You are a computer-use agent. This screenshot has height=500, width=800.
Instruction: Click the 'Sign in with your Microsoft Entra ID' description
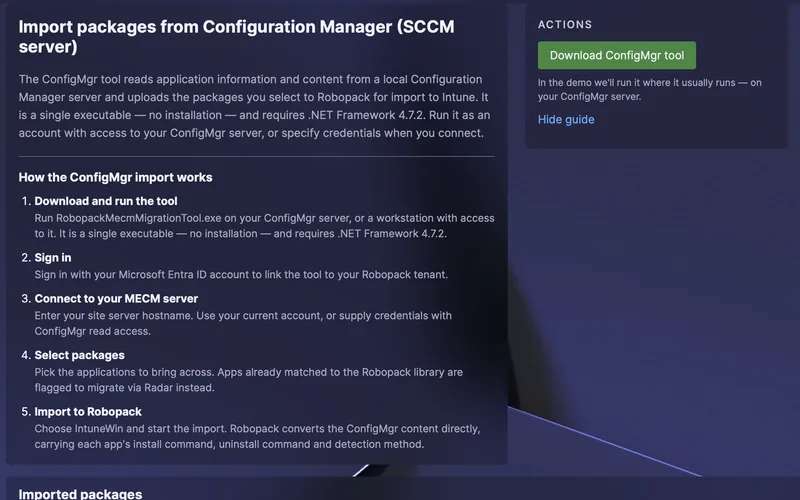click(241, 274)
